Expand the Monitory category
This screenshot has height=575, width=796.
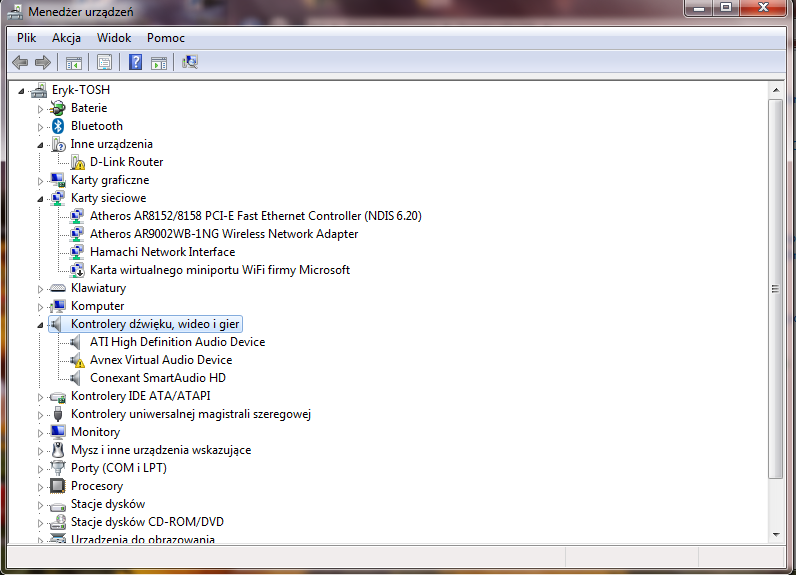[x=40, y=433]
